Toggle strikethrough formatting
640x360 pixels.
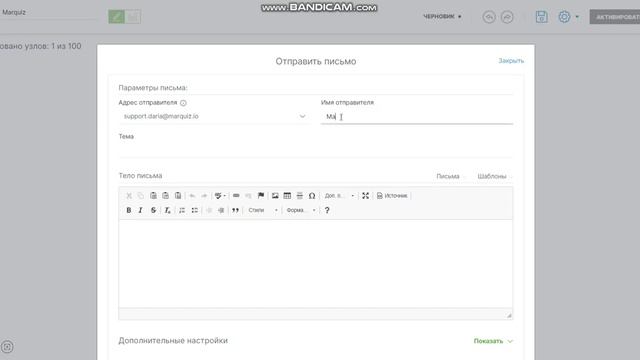(x=153, y=210)
